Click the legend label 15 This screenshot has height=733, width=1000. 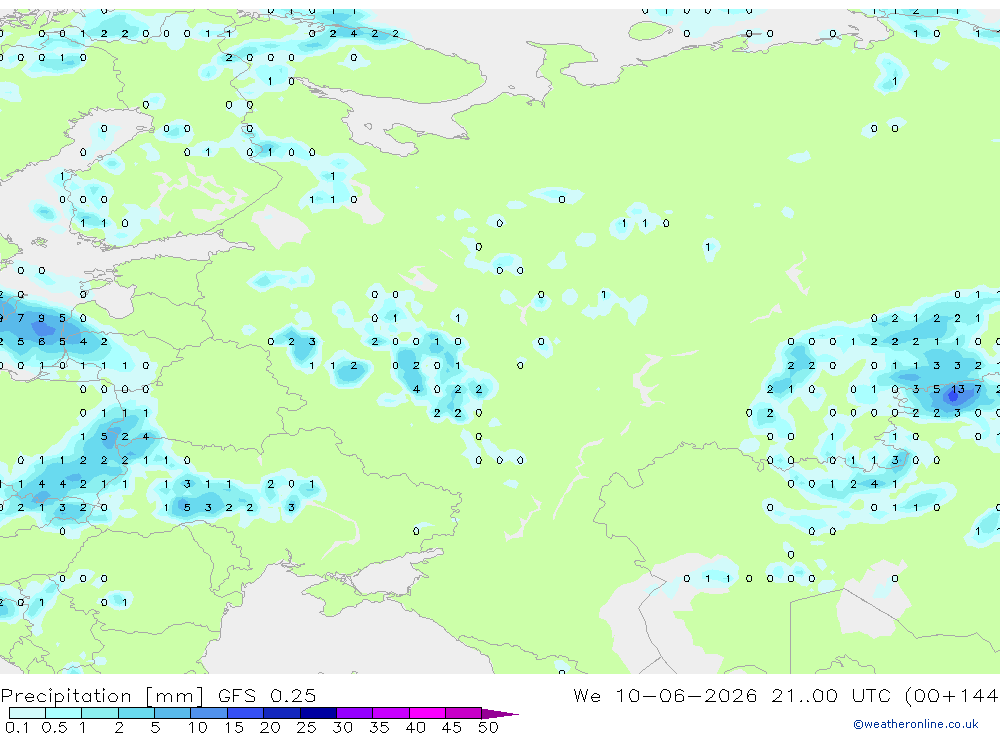pos(233,727)
